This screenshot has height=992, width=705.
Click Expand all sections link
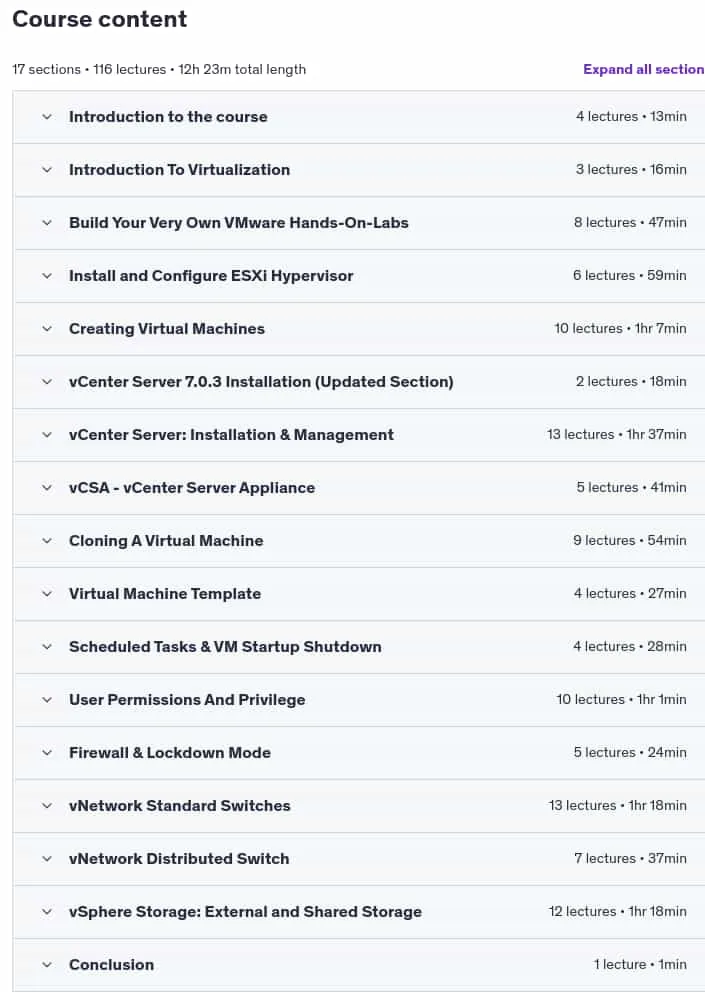(x=644, y=70)
